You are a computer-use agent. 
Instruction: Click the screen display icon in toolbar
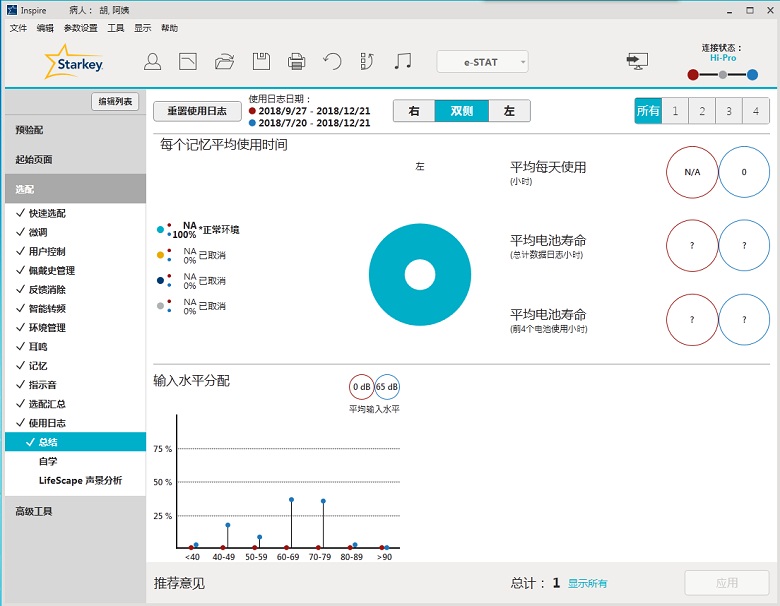(637, 61)
